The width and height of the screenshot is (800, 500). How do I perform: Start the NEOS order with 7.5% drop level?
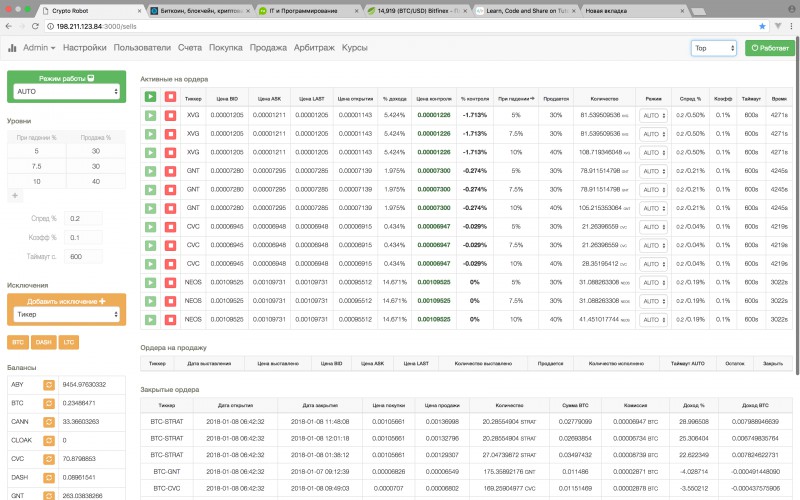[150, 301]
